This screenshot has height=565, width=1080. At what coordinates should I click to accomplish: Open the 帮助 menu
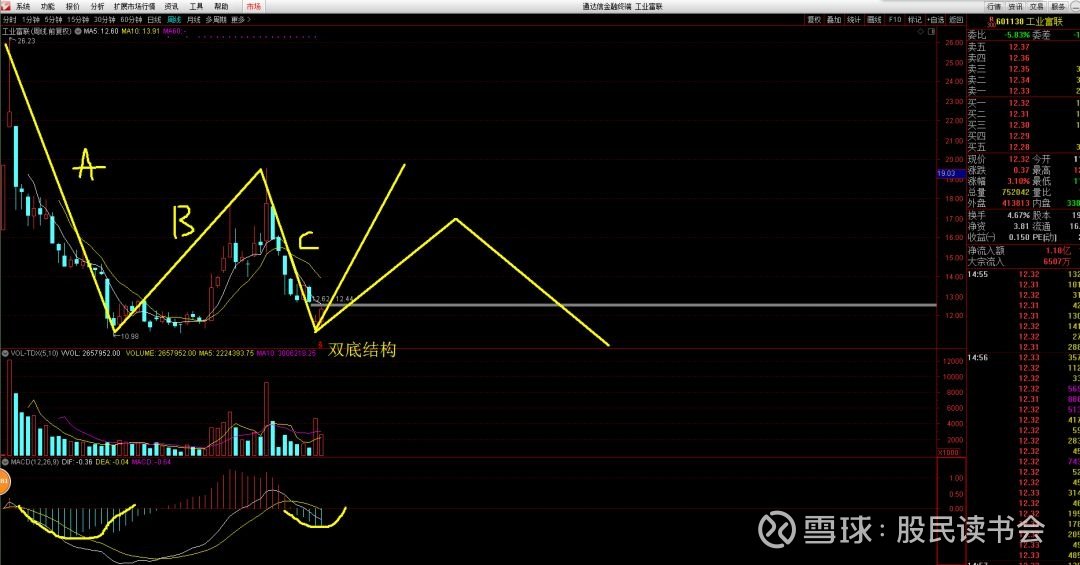[x=221, y=6]
